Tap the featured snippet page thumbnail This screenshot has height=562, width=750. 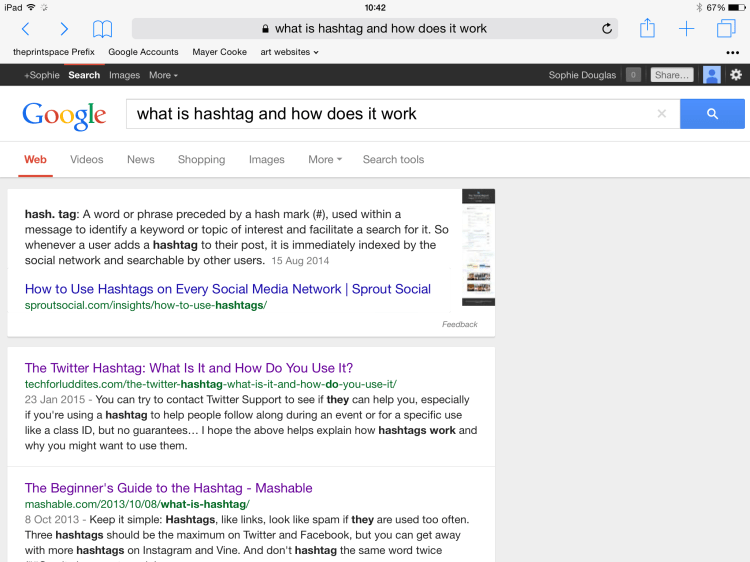pos(478,247)
